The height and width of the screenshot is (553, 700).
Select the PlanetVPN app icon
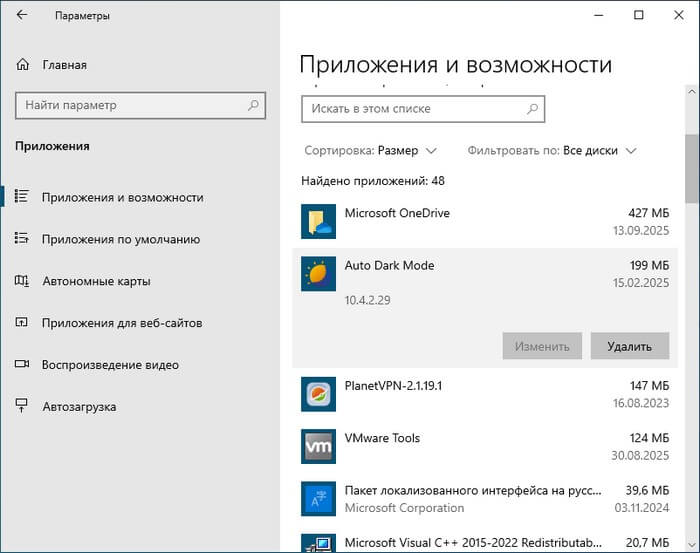click(318, 394)
